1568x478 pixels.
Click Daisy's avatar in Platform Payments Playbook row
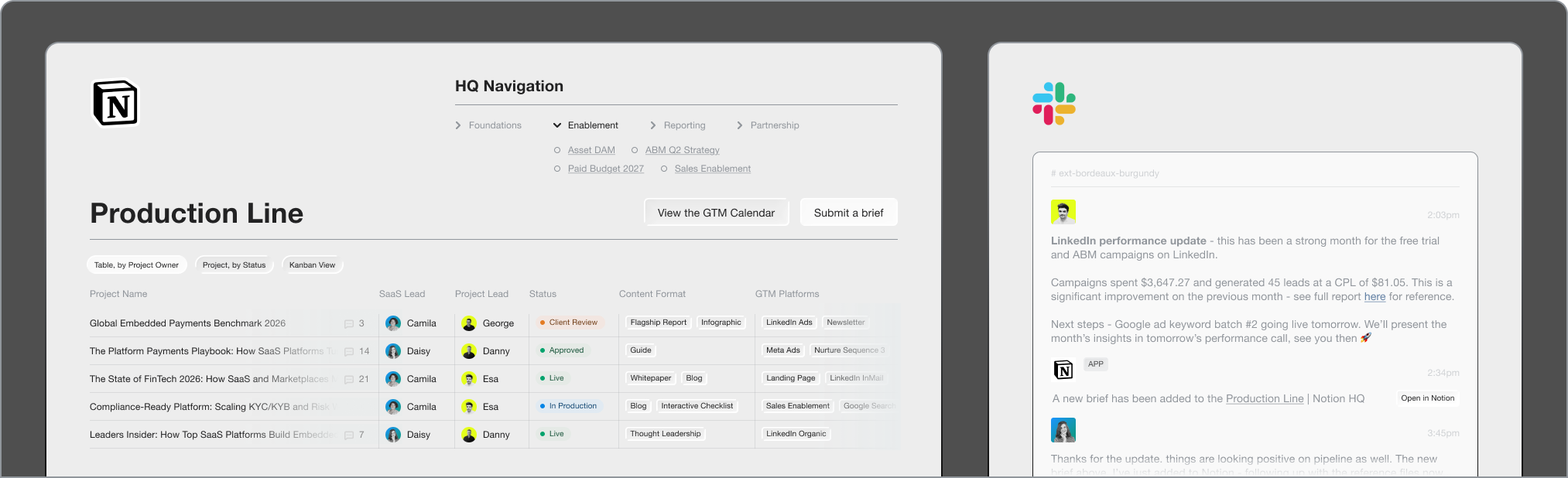point(393,351)
